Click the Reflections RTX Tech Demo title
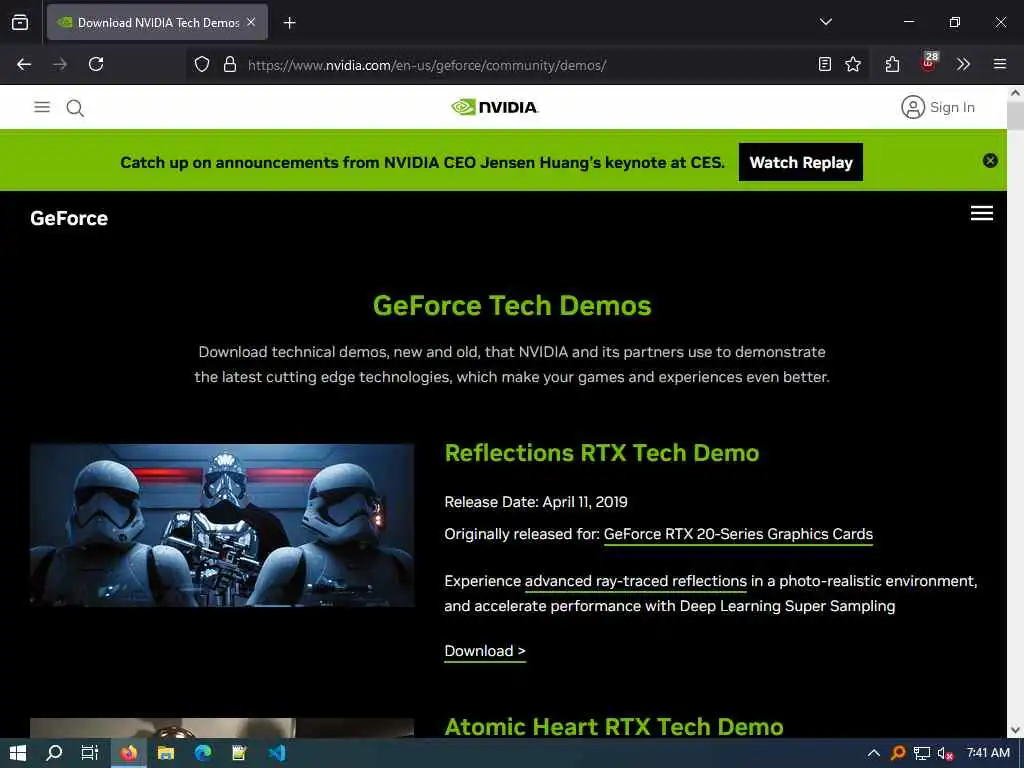The width and height of the screenshot is (1024, 768). [x=601, y=453]
